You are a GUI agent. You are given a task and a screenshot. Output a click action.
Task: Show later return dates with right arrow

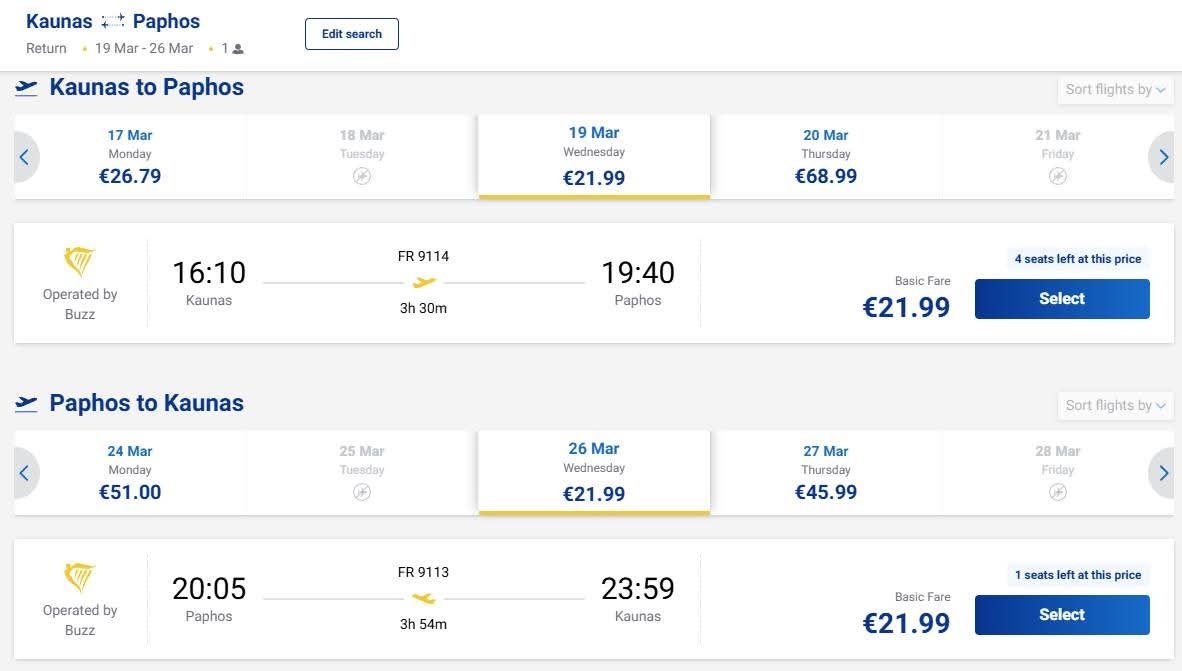[x=1162, y=473]
